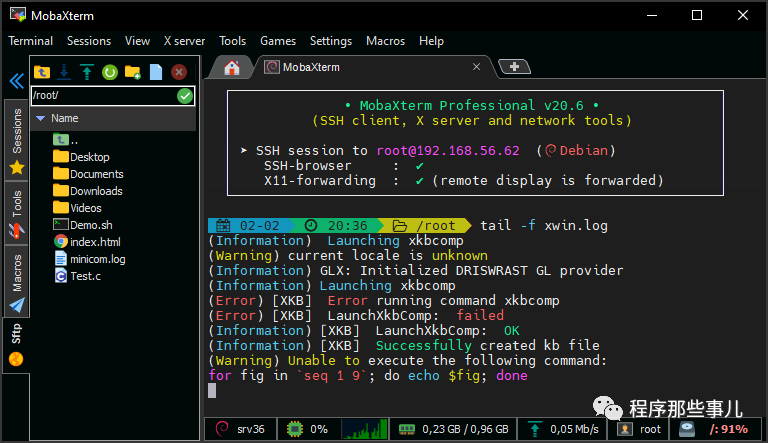The width and height of the screenshot is (768, 443).
Task: Maximize the MobaXterm window
Action: pos(696,16)
